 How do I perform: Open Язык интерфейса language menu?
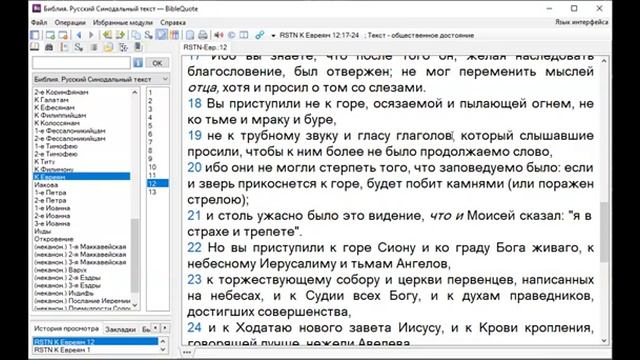581,22
